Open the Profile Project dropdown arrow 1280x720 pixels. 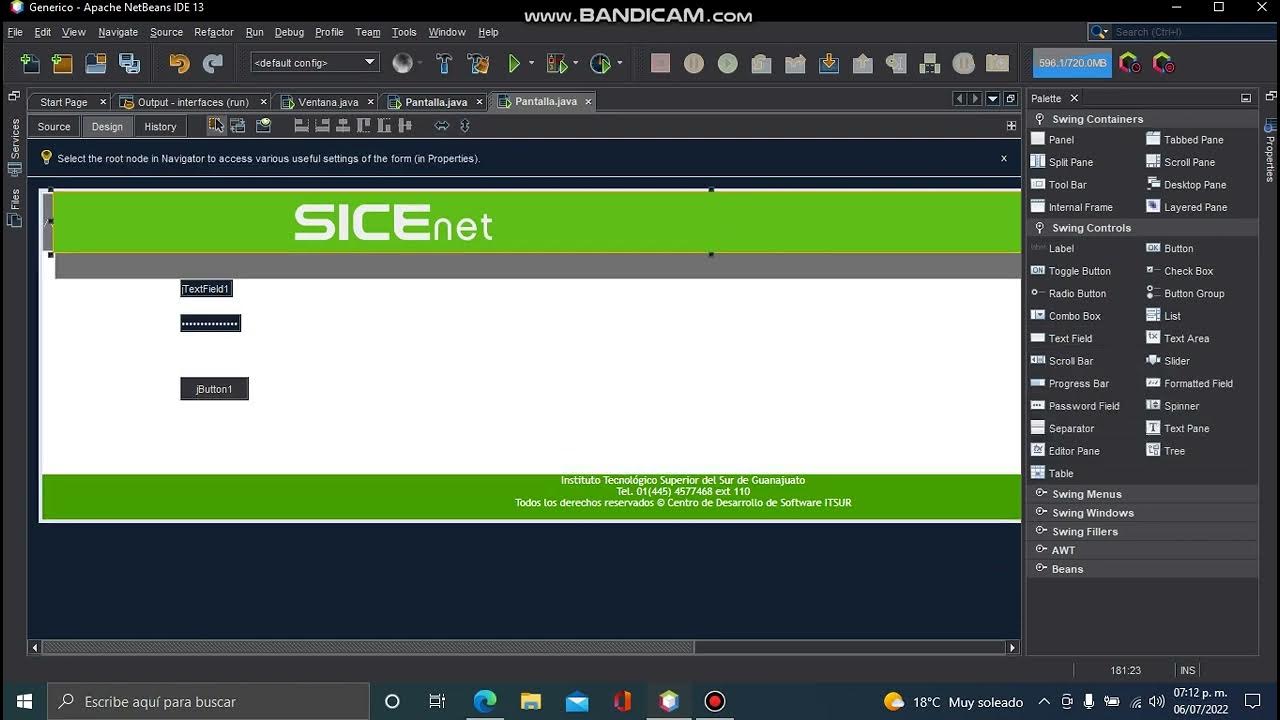[x=619, y=64]
